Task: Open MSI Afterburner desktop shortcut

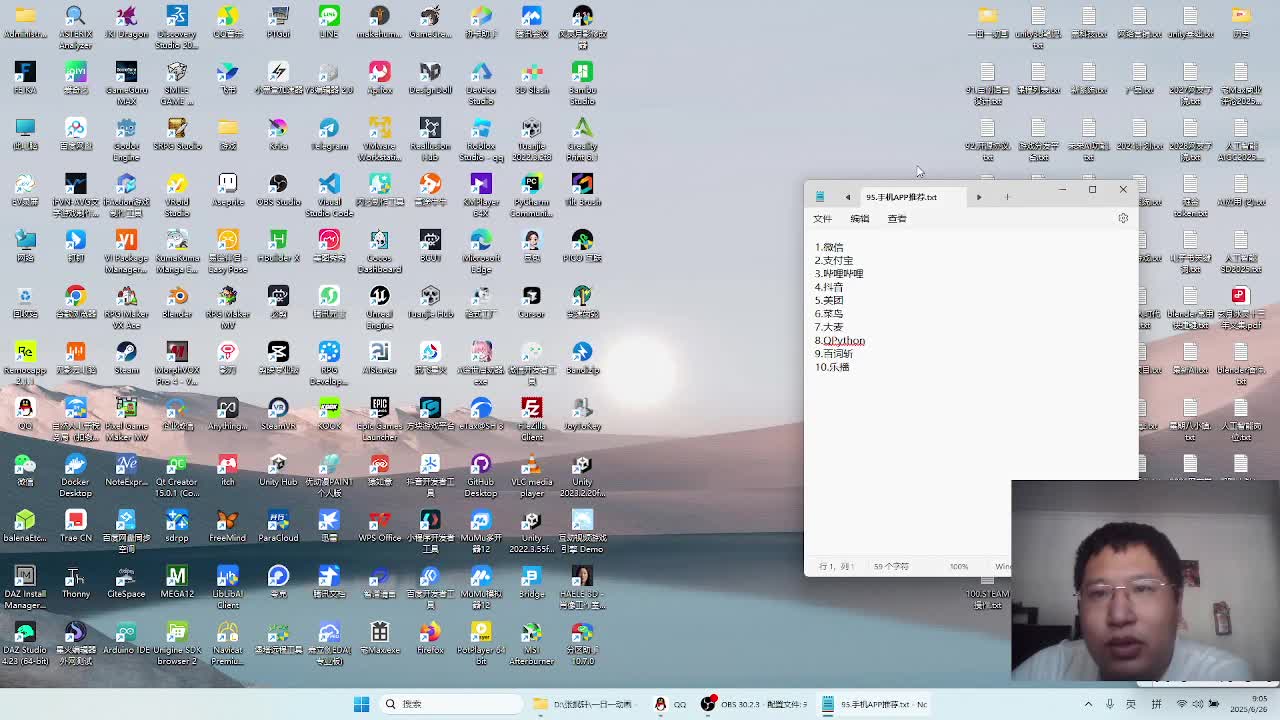Action: pyautogui.click(x=531, y=643)
